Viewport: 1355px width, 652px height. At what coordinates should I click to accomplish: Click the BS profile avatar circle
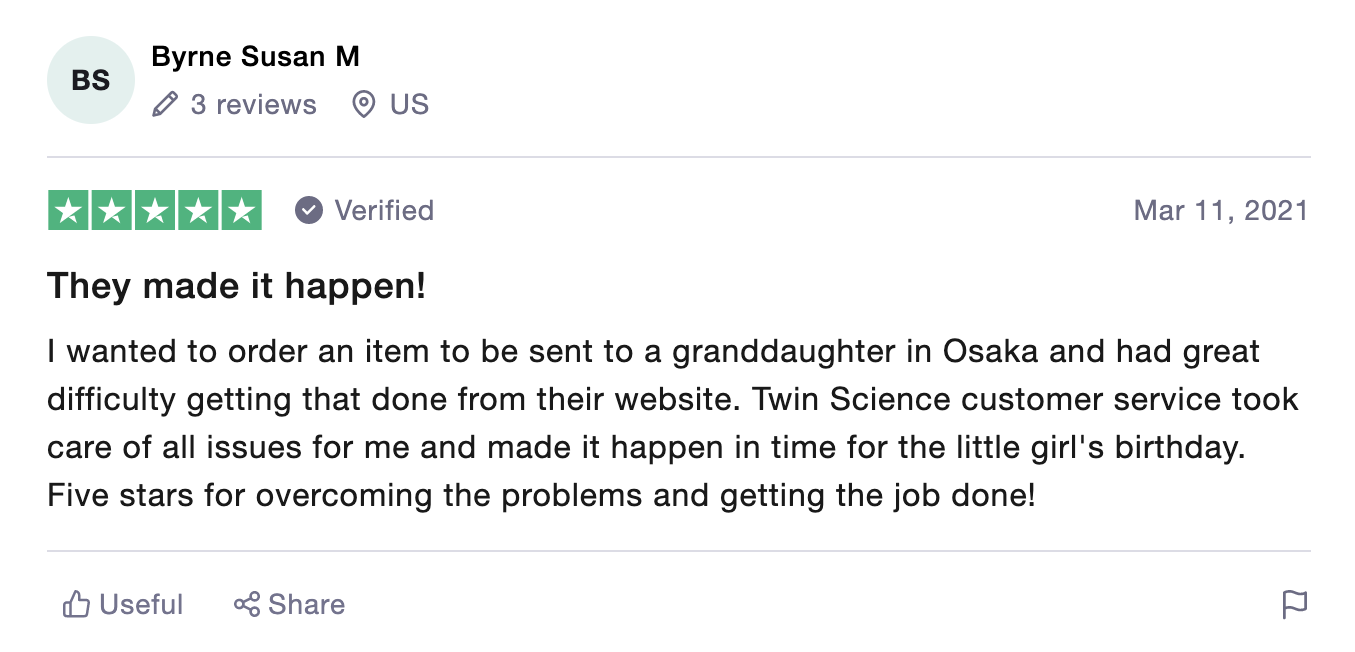pyautogui.click(x=91, y=80)
